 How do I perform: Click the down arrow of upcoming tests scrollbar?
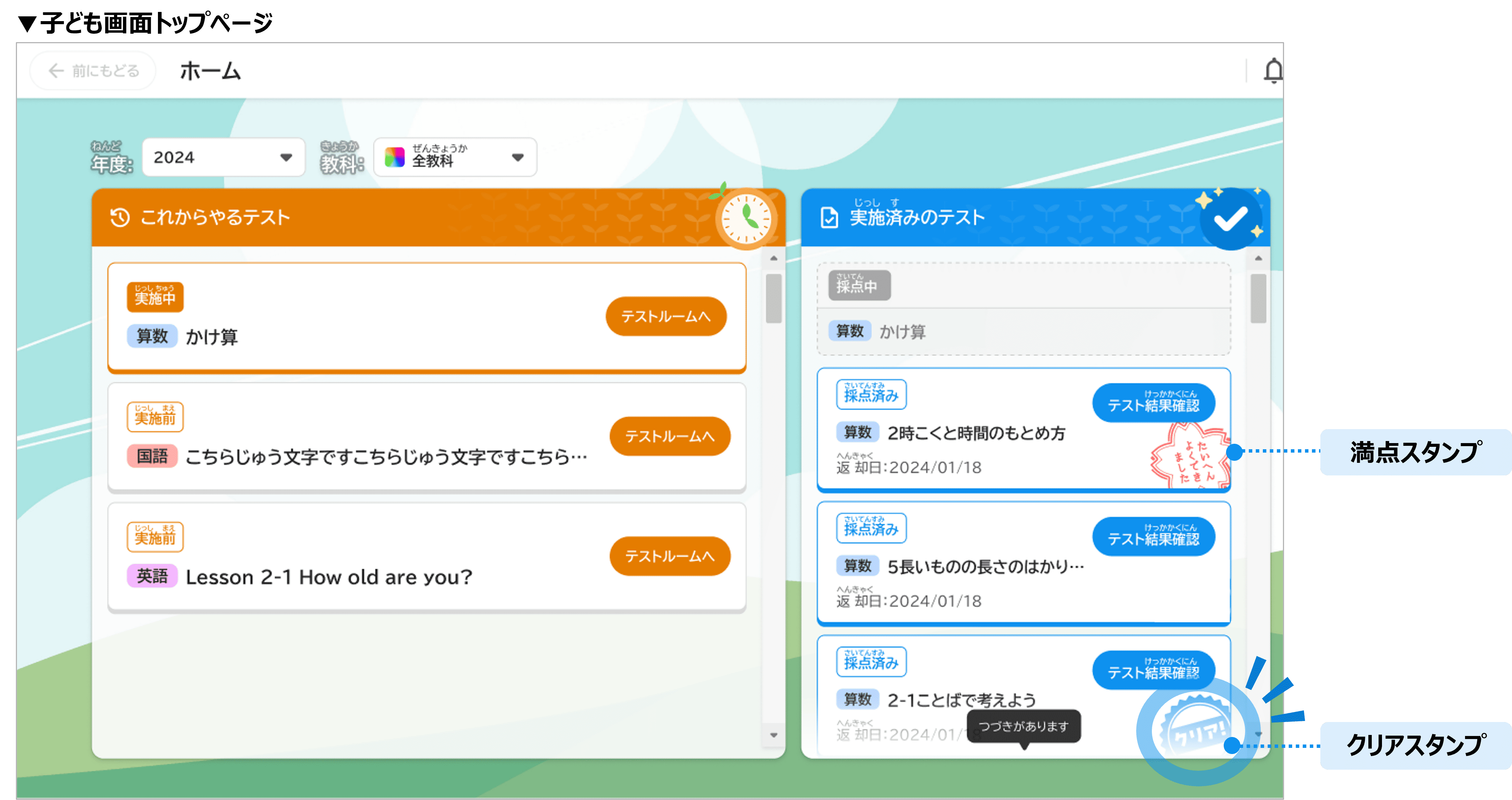pyautogui.click(x=774, y=735)
